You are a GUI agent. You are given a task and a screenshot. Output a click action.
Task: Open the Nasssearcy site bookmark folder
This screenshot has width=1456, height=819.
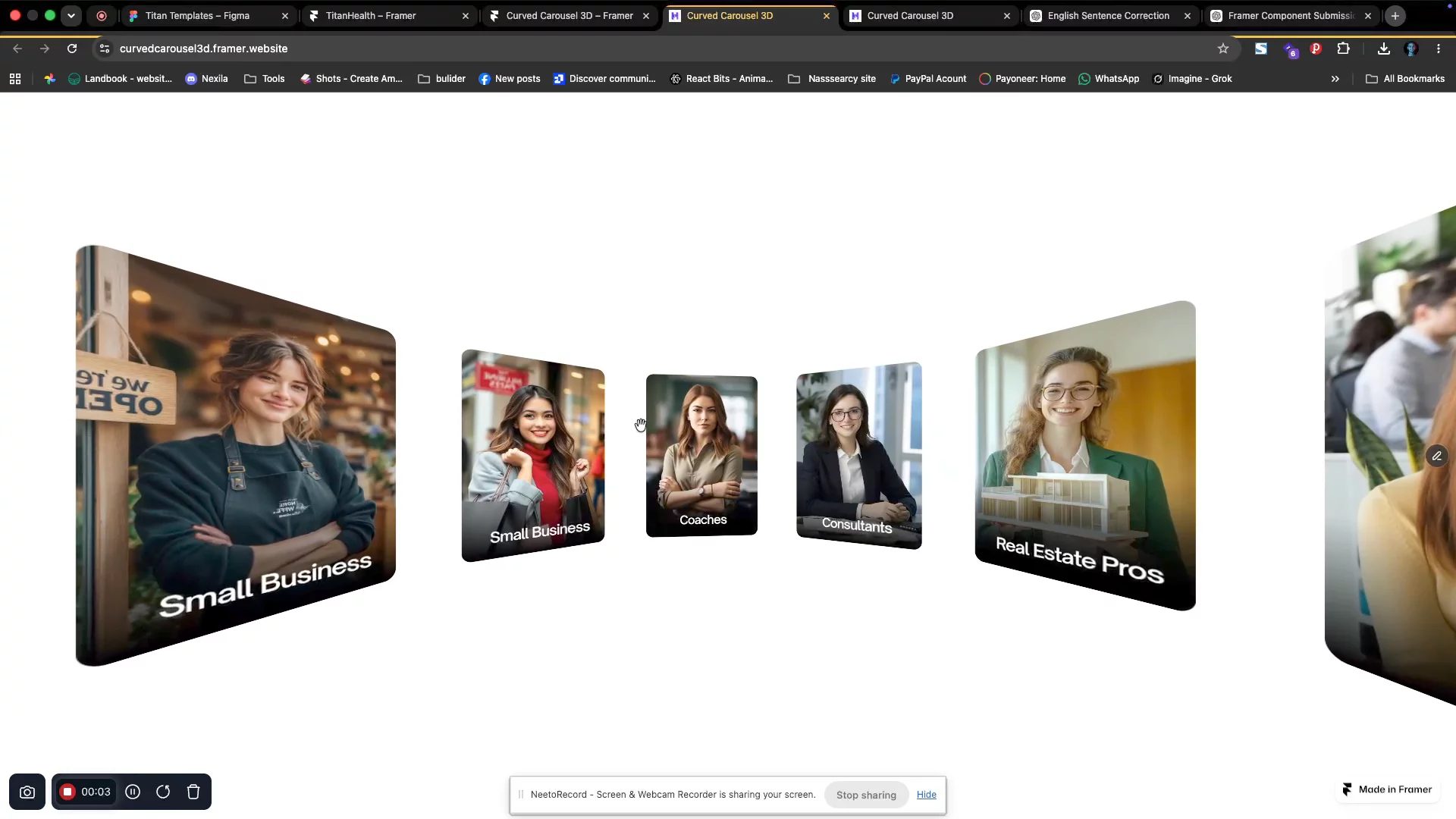point(832,79)
